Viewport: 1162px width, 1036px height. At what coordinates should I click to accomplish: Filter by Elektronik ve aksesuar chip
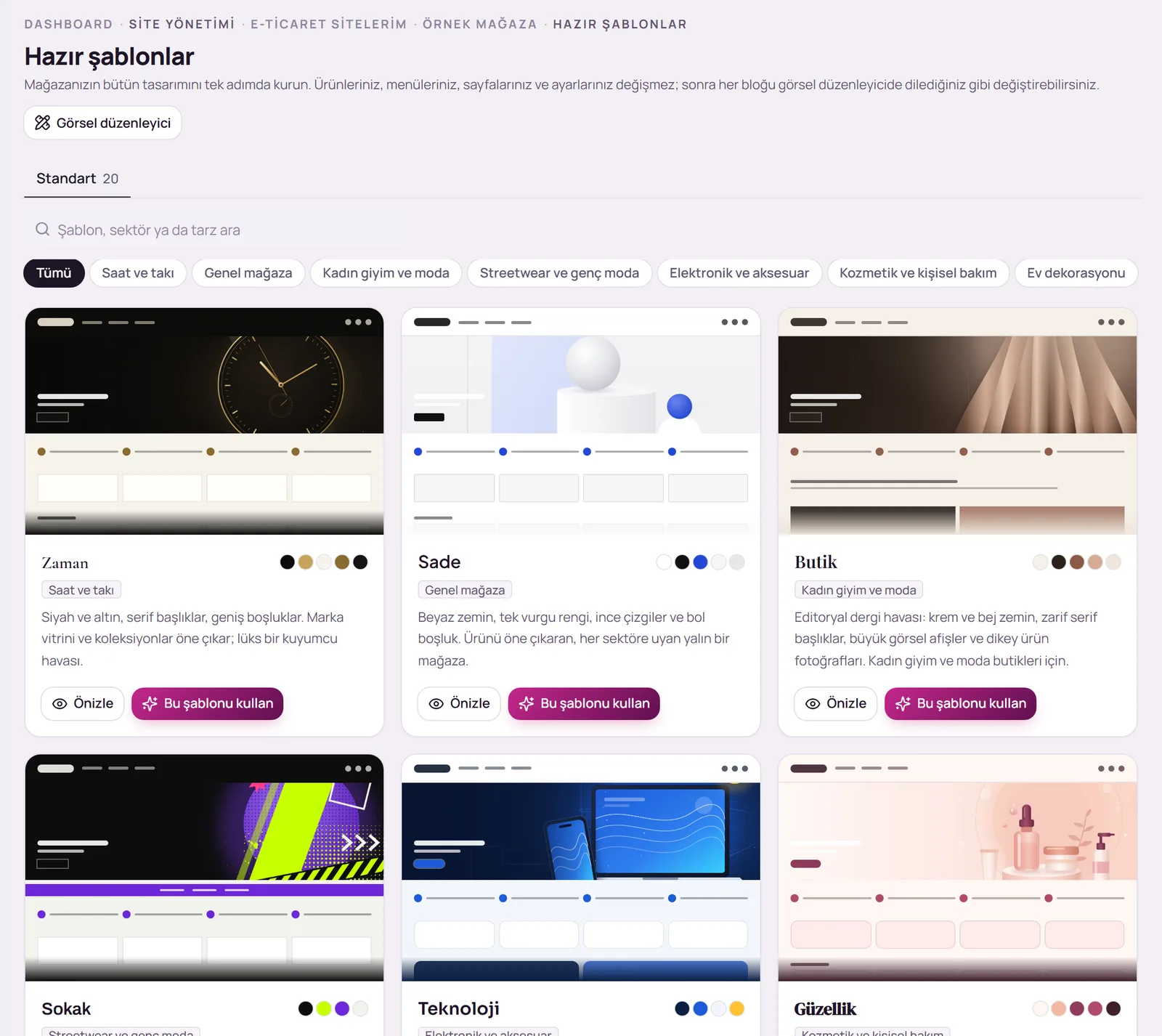coord(739,273)
